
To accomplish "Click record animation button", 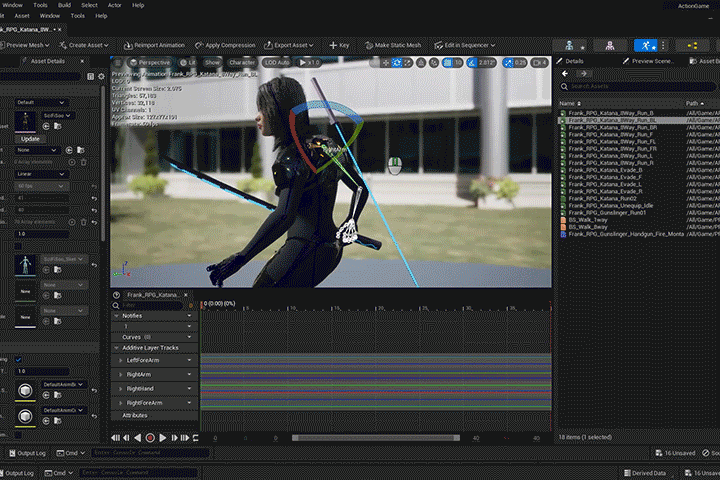I will [150, 438].
